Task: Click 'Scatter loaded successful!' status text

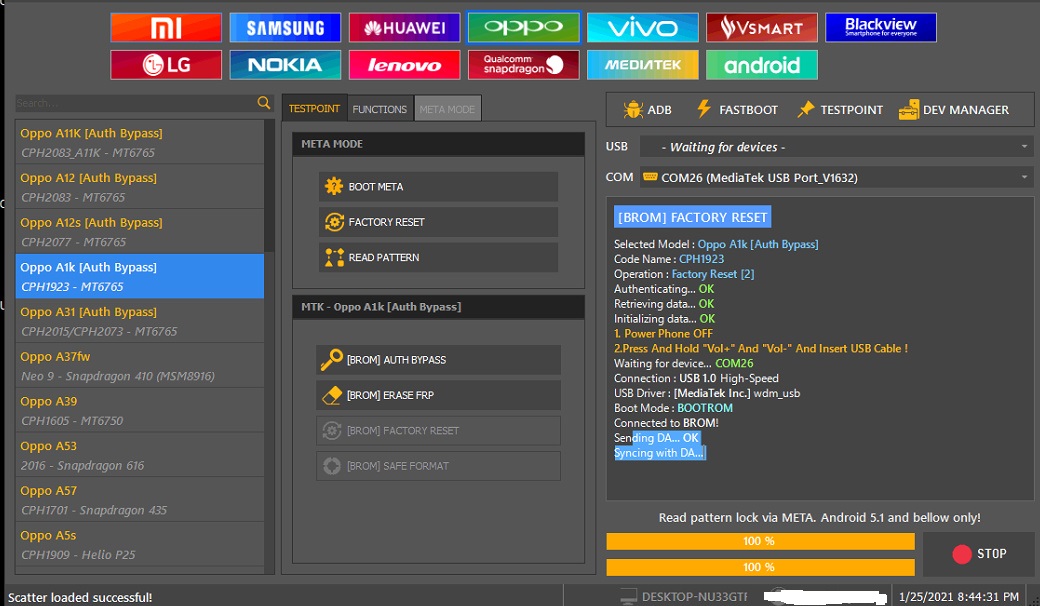Action: coord(80,597)
